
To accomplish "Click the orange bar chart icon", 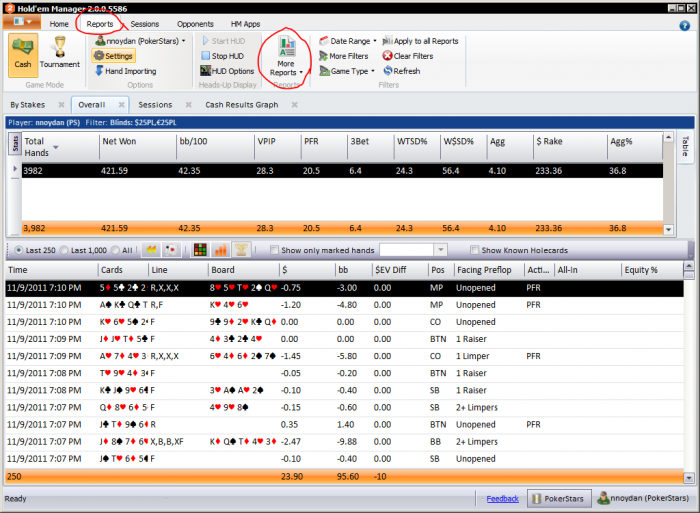I will [221, 250].
